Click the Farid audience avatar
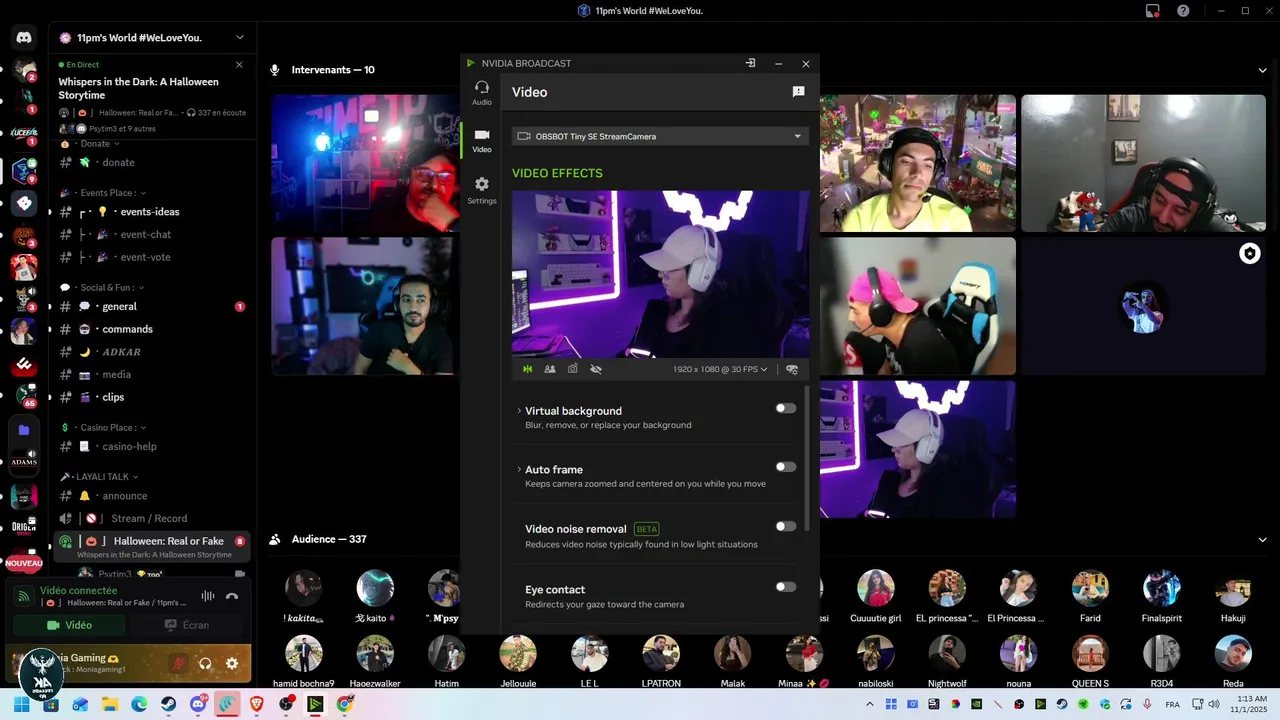1280x720 pixels. tap(1090, 588)
